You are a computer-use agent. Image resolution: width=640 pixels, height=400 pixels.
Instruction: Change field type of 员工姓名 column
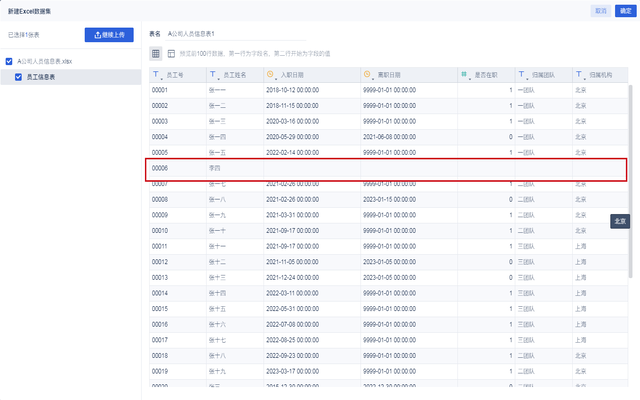point(213,75)
